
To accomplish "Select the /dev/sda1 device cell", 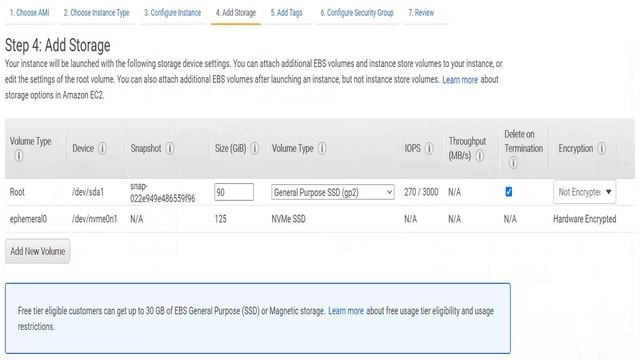I will coord(88,192).
